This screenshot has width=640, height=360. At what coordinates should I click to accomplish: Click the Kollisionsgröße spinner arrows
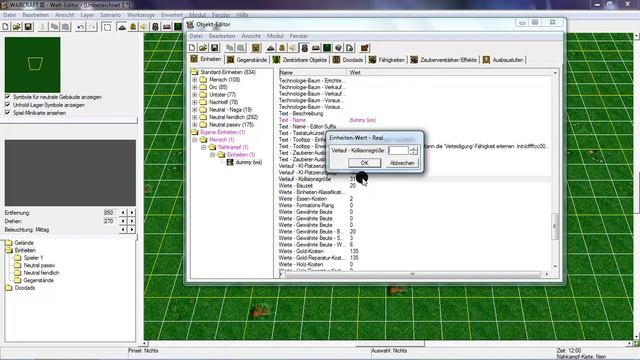tap(413, 150)
